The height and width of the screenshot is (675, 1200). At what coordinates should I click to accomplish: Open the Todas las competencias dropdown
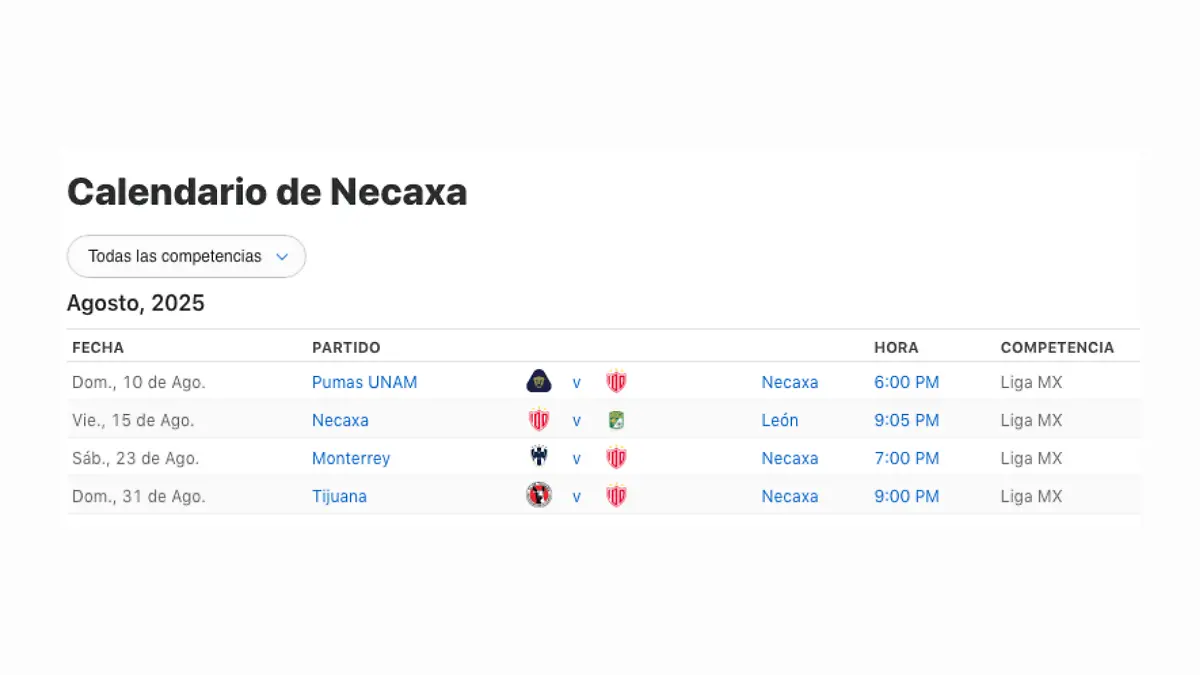point(186,256)
